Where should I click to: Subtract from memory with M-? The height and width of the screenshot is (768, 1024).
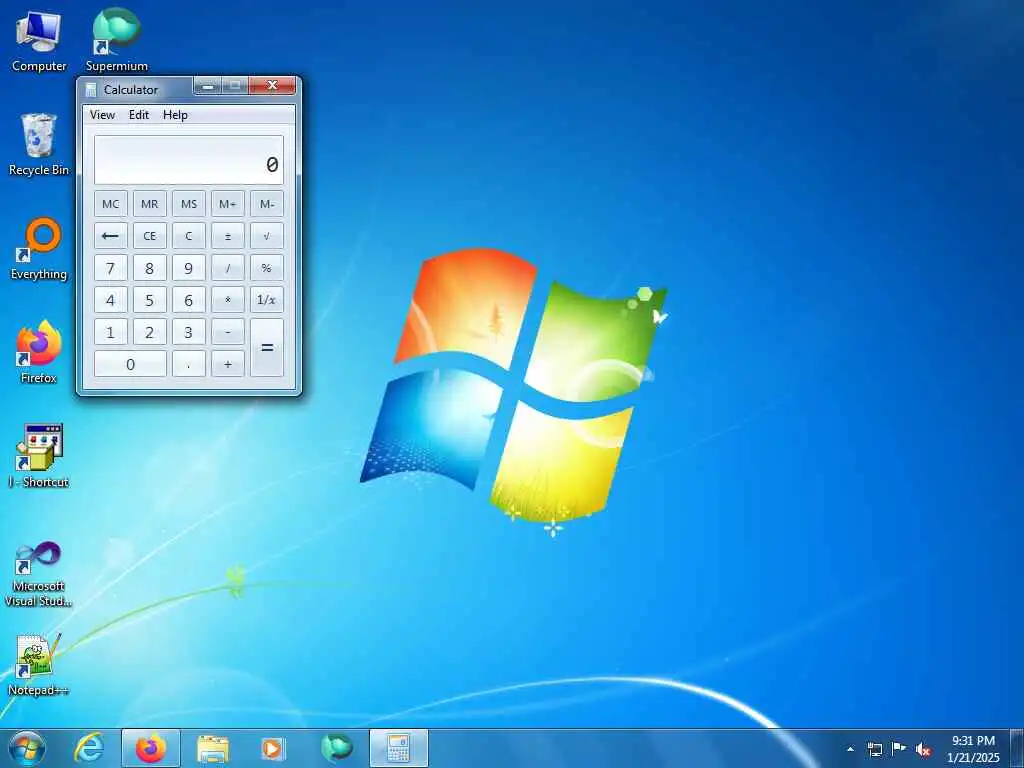coord(266,204)
